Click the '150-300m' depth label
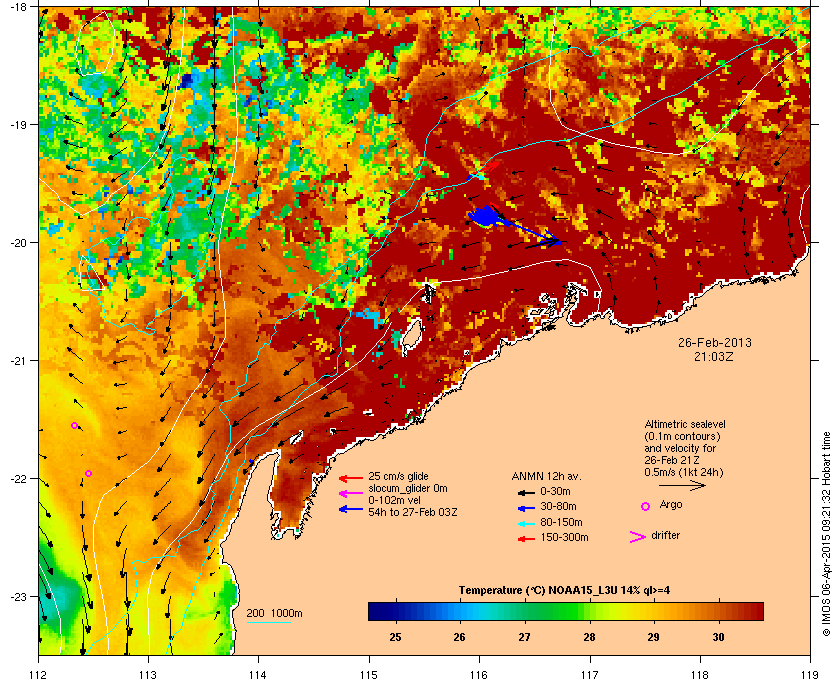Screen dimensions: 840x680 point(564,537)
